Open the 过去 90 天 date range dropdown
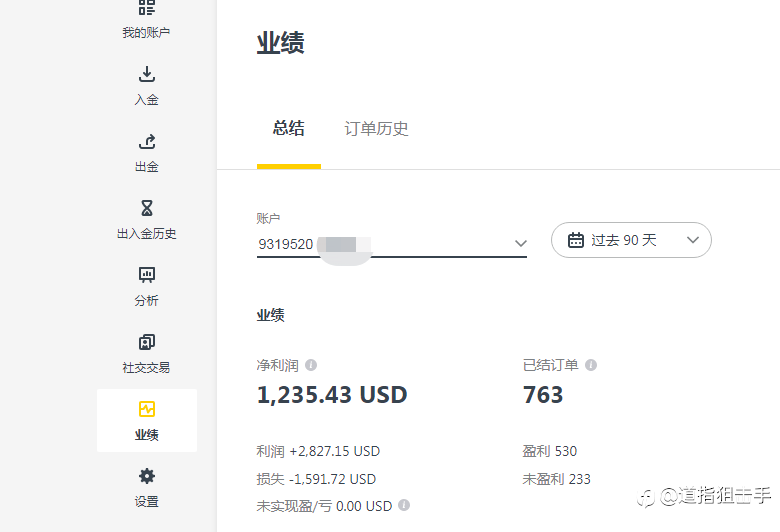780x532 pixels. pos(693,240)
